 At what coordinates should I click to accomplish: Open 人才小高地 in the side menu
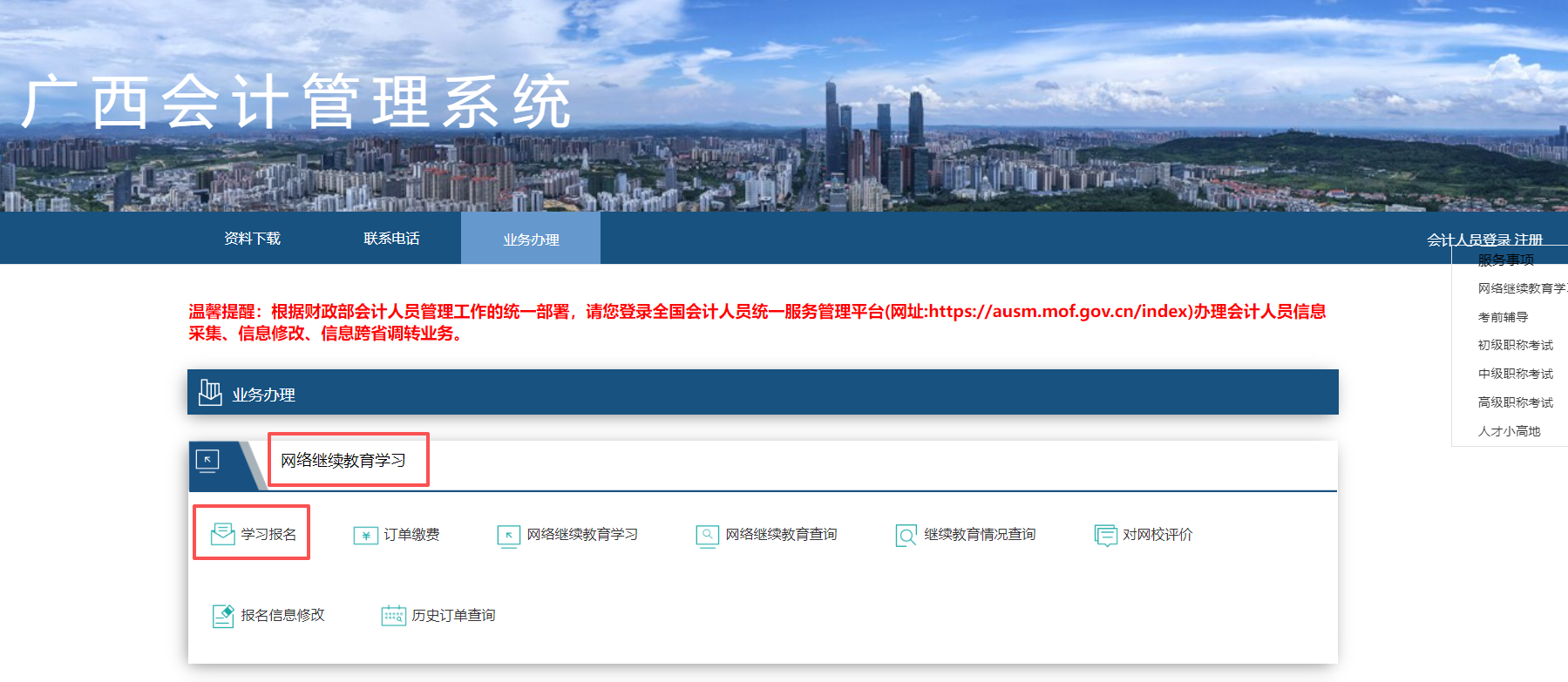point(1509,431)
